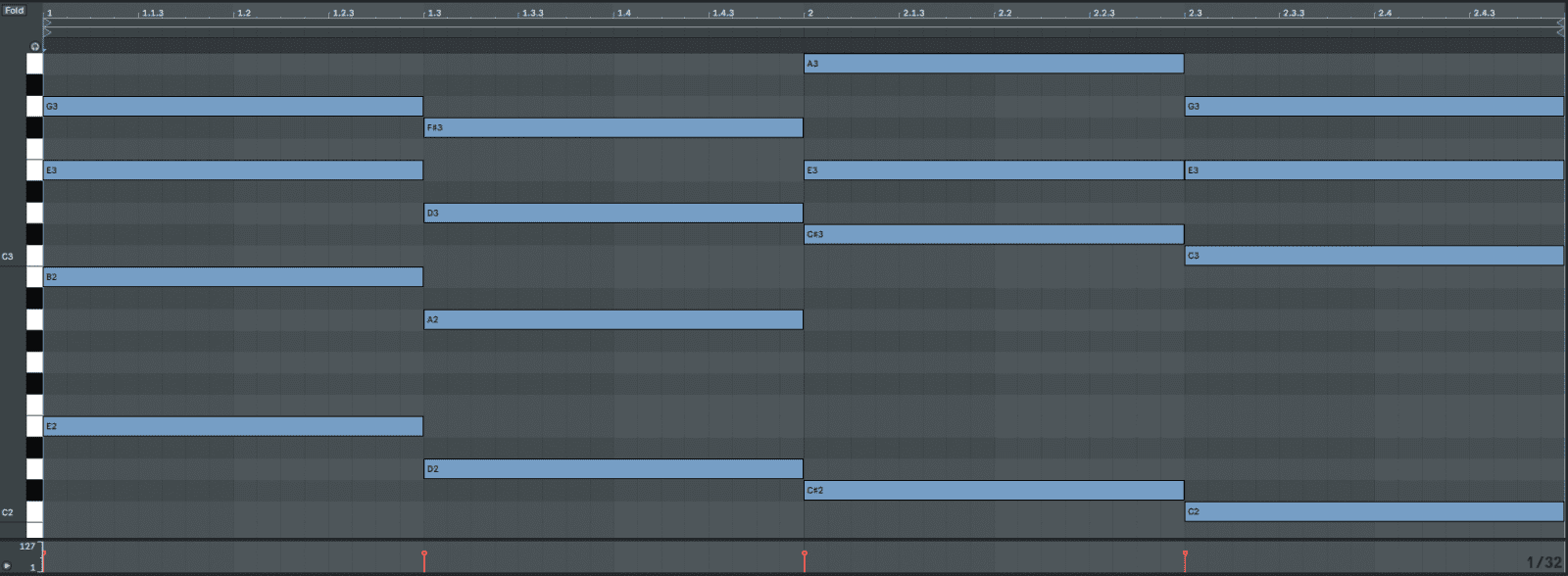Screen dimensions: 1568x576
Task: Toggle the Fold button
Action: 14,10
